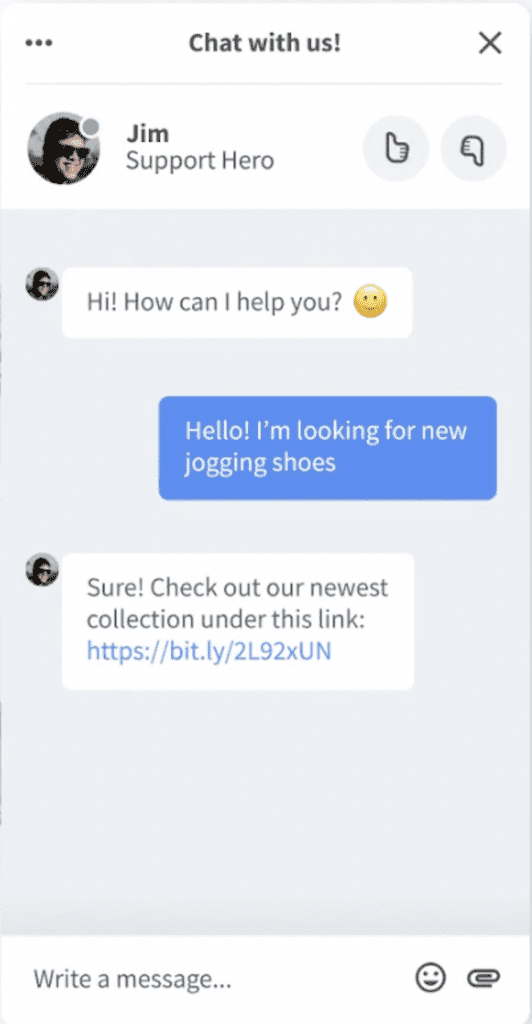Rate the chat with thumbs up
Viewport: 532px width, 1024px height.
pyautogui.click(x=396, y=148)
